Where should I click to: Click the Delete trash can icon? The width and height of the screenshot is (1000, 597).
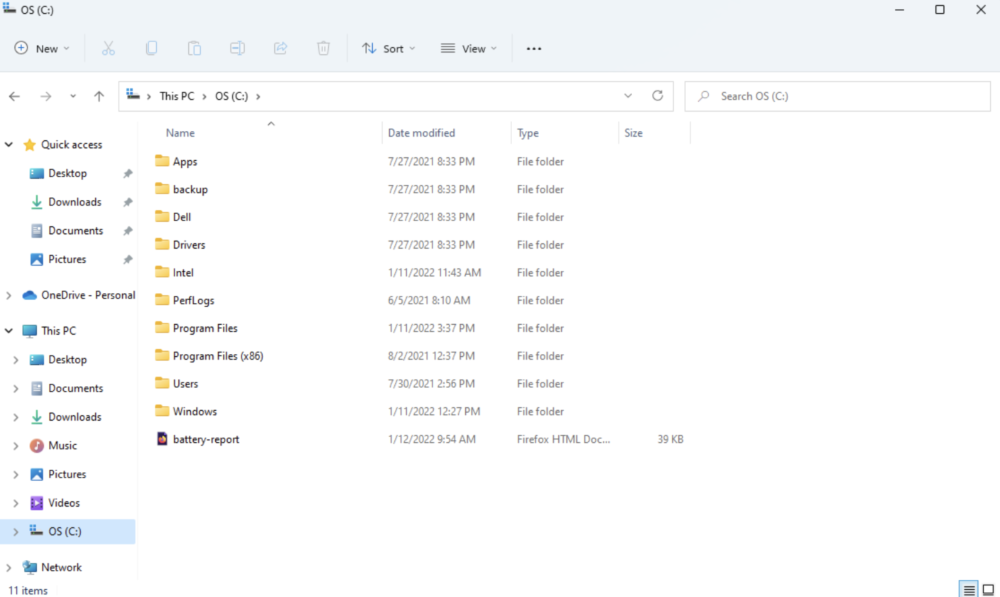pos(323,48)
